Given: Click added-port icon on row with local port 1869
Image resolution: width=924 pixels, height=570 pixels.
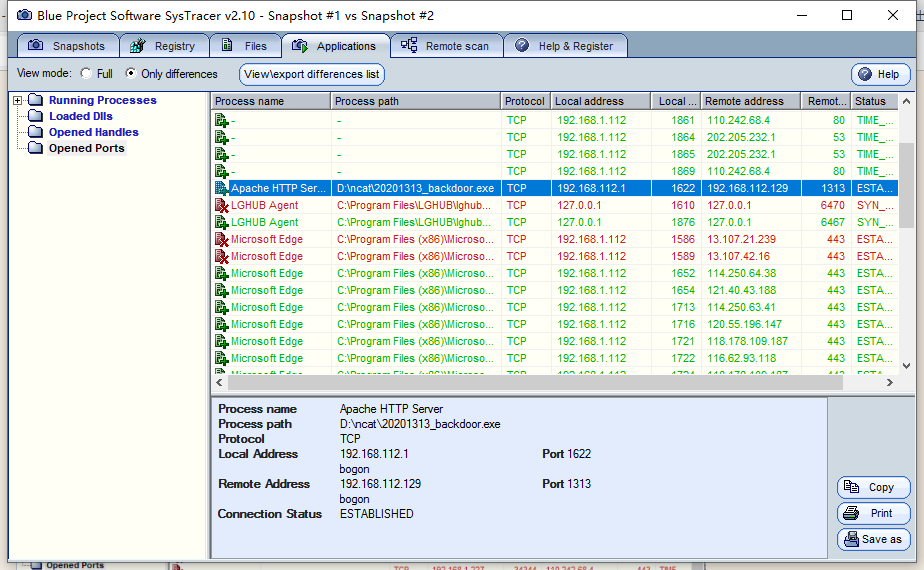Looking at the screenshot, I should 222,172.
